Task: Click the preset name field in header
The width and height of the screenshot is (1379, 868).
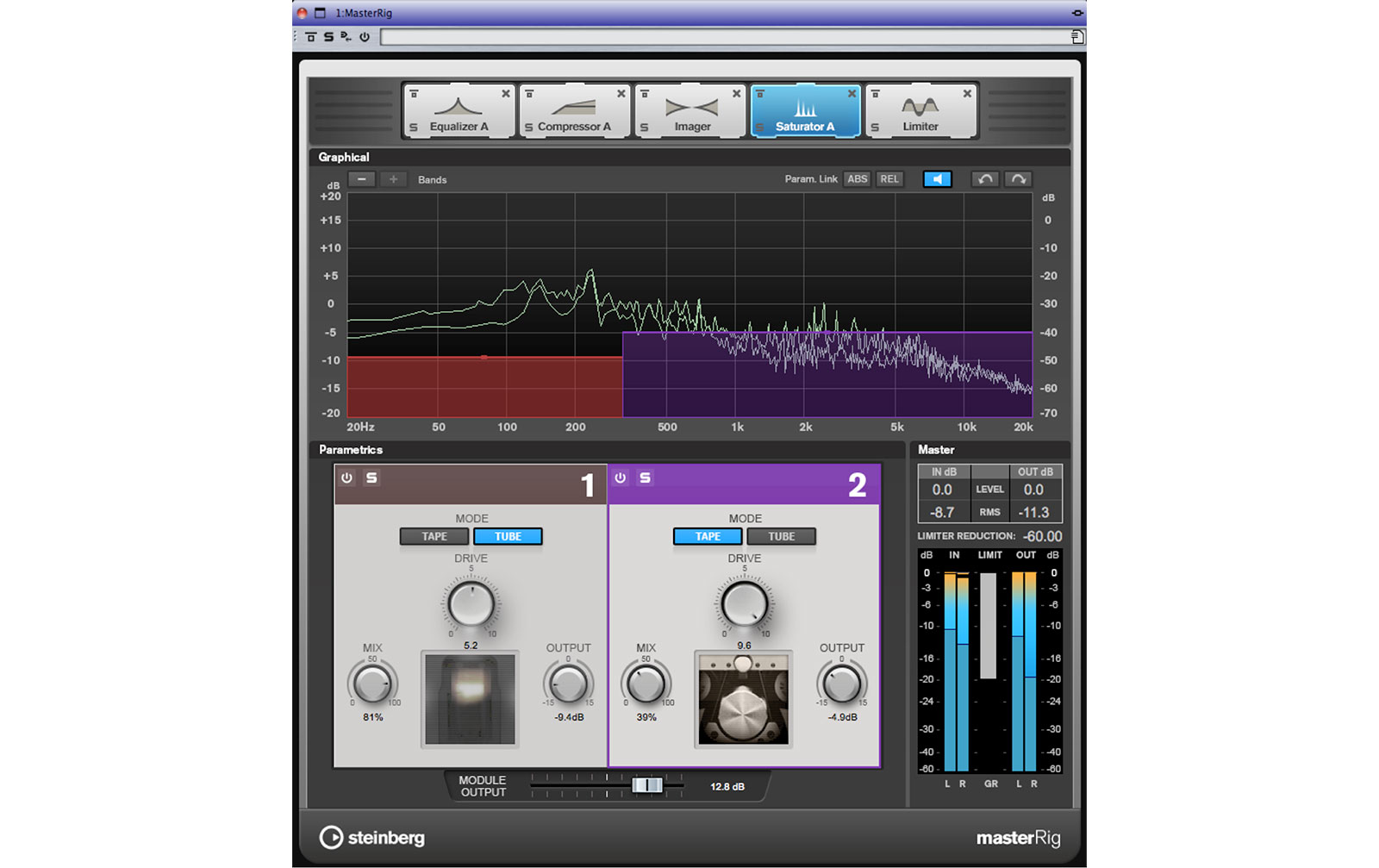Action: click(x=726, y=37)
